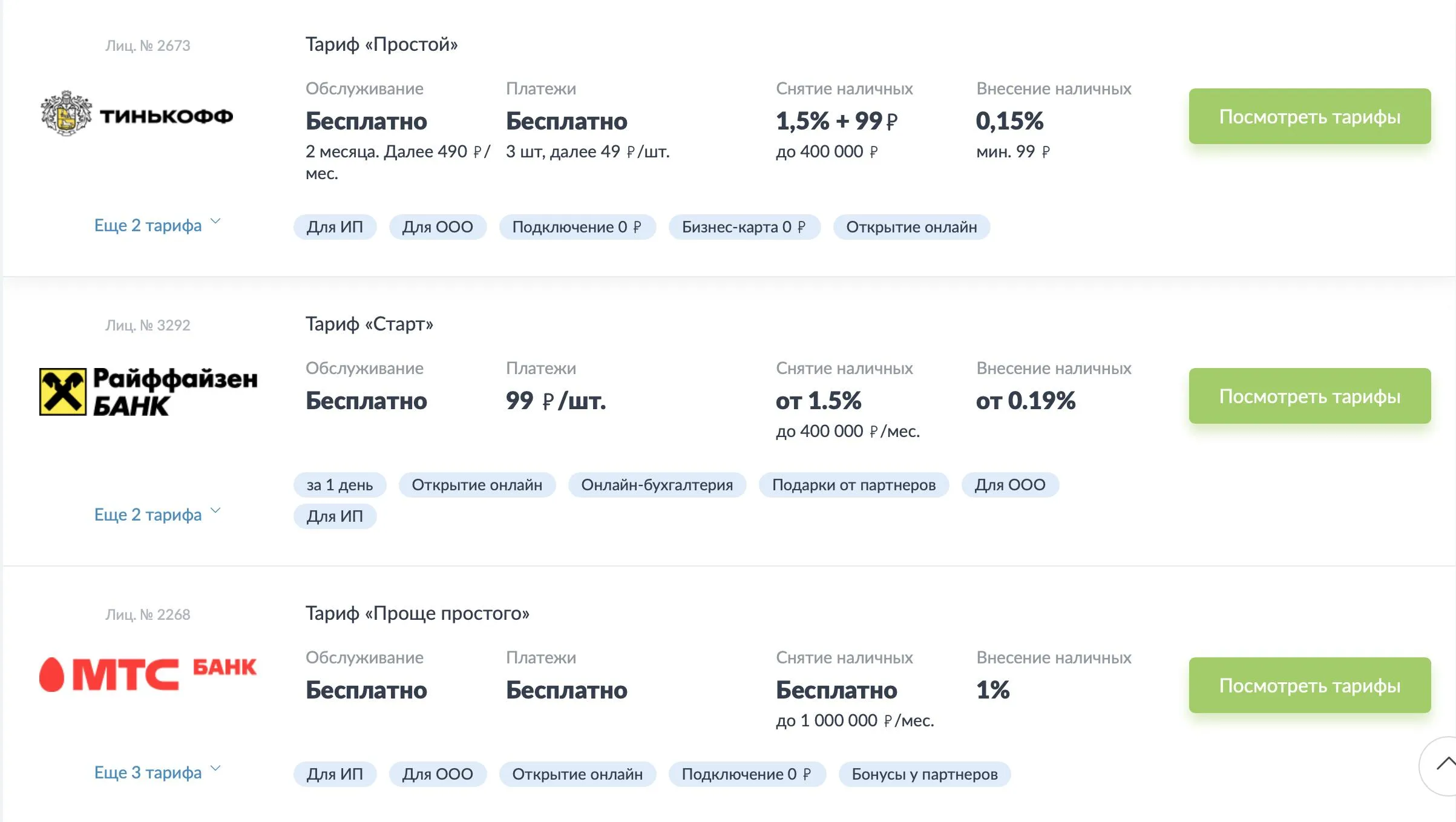Click the «Подарки от партнеров» tag
This screenshot has height=822, width=1456.
(853, 485)
